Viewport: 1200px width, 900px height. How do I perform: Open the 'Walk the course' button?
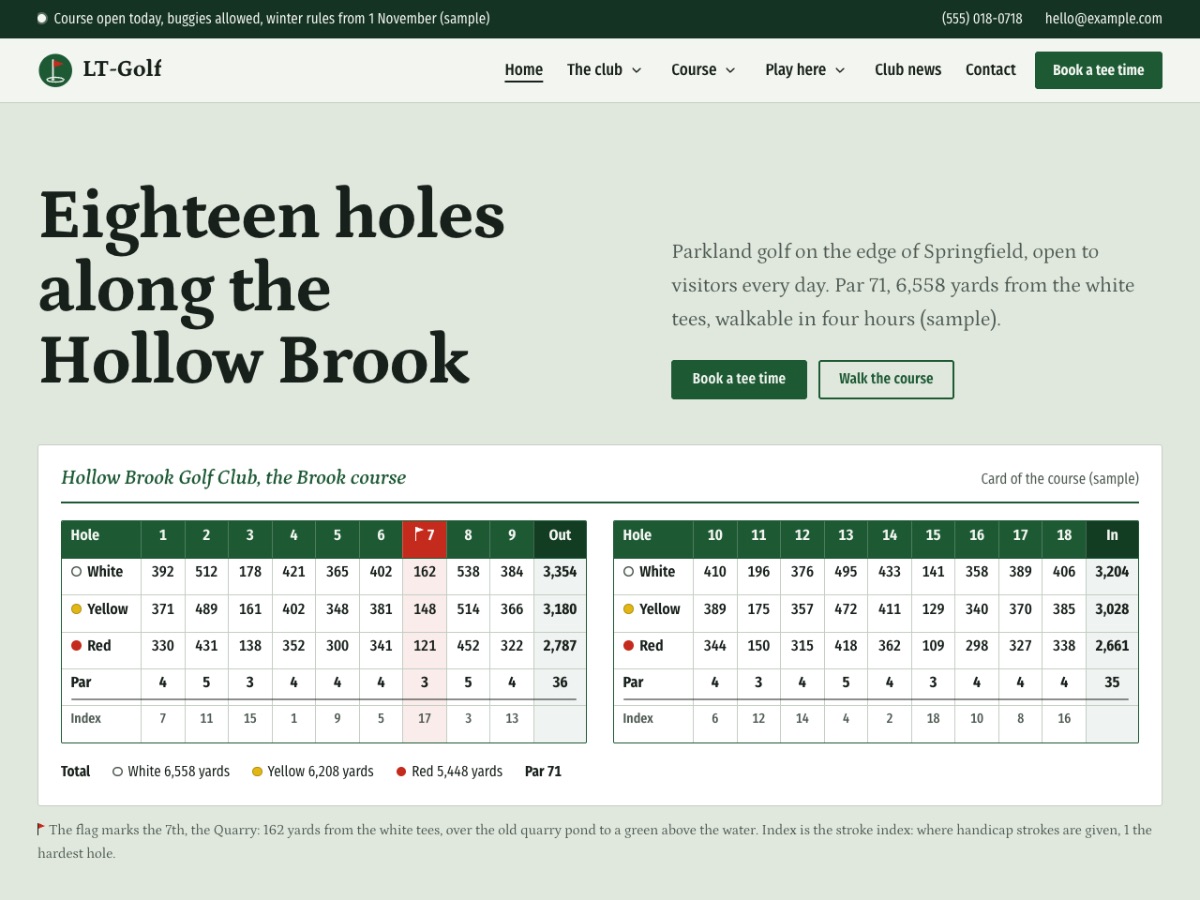click(886, 379)
